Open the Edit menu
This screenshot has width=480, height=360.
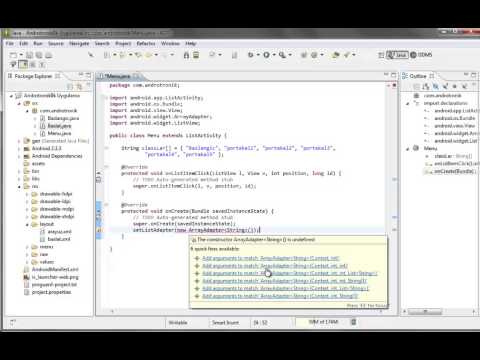coord(24,44)
